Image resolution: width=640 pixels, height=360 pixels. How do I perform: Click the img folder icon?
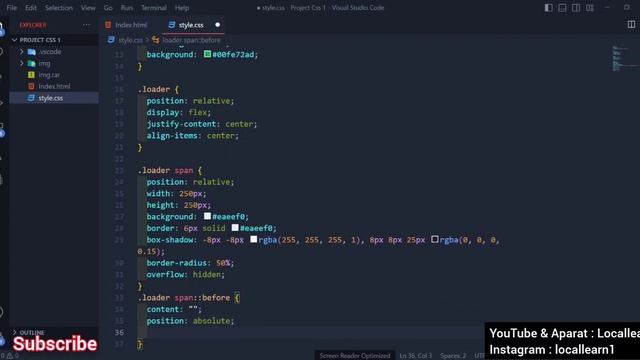point(31,63)
